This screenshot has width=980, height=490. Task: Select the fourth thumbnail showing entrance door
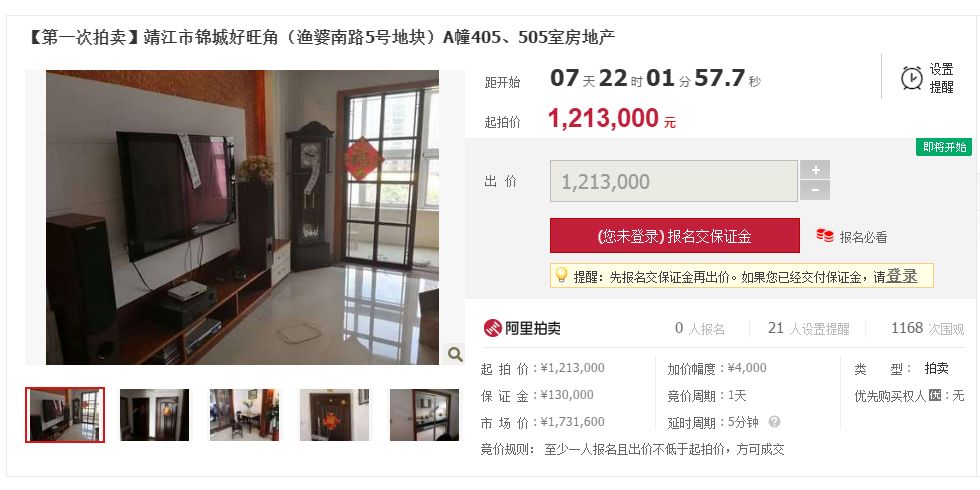point(334,415)
